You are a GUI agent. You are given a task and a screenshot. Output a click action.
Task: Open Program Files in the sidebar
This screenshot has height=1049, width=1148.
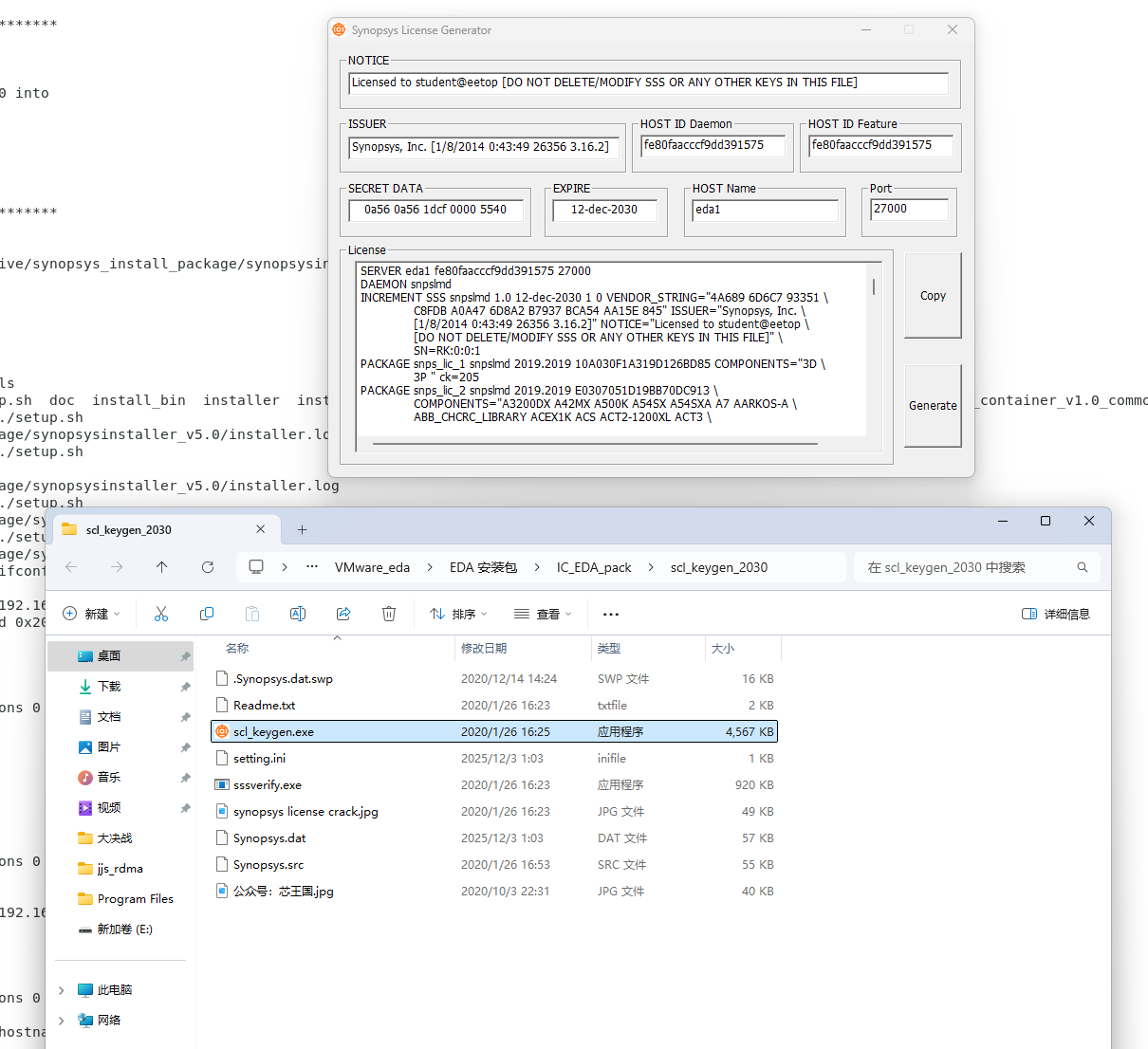(x=120, y=899)
